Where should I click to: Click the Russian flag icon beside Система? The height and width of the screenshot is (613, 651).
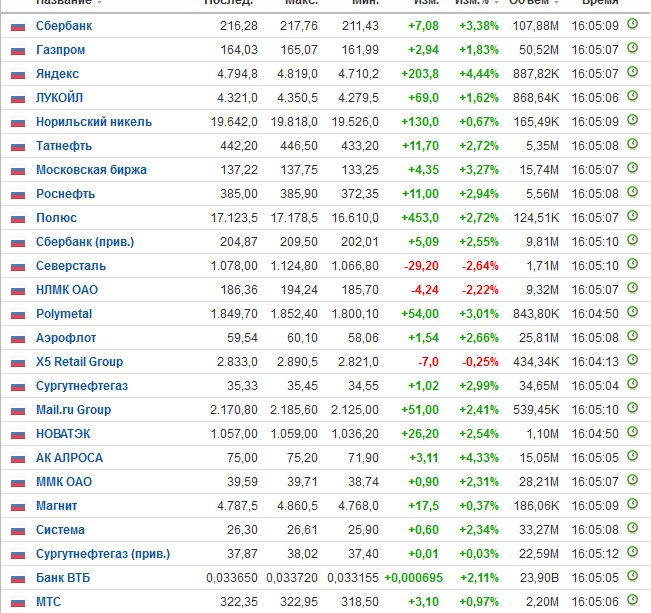point(18,531)
